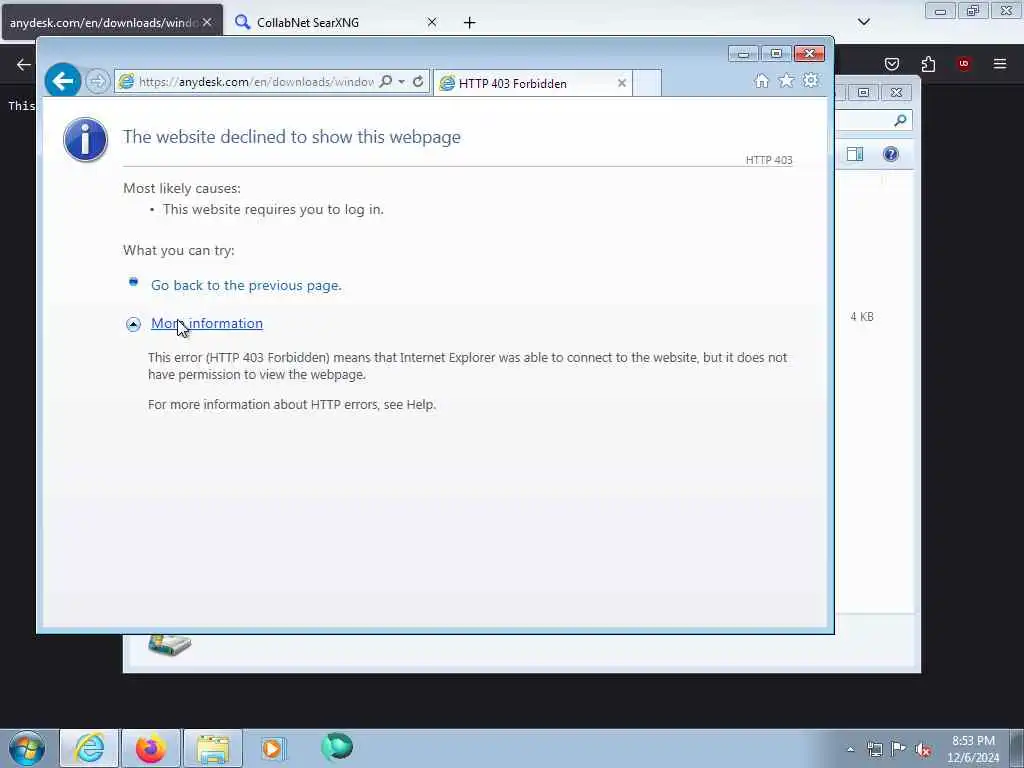Click the IE Home icon

coord(761,81)
